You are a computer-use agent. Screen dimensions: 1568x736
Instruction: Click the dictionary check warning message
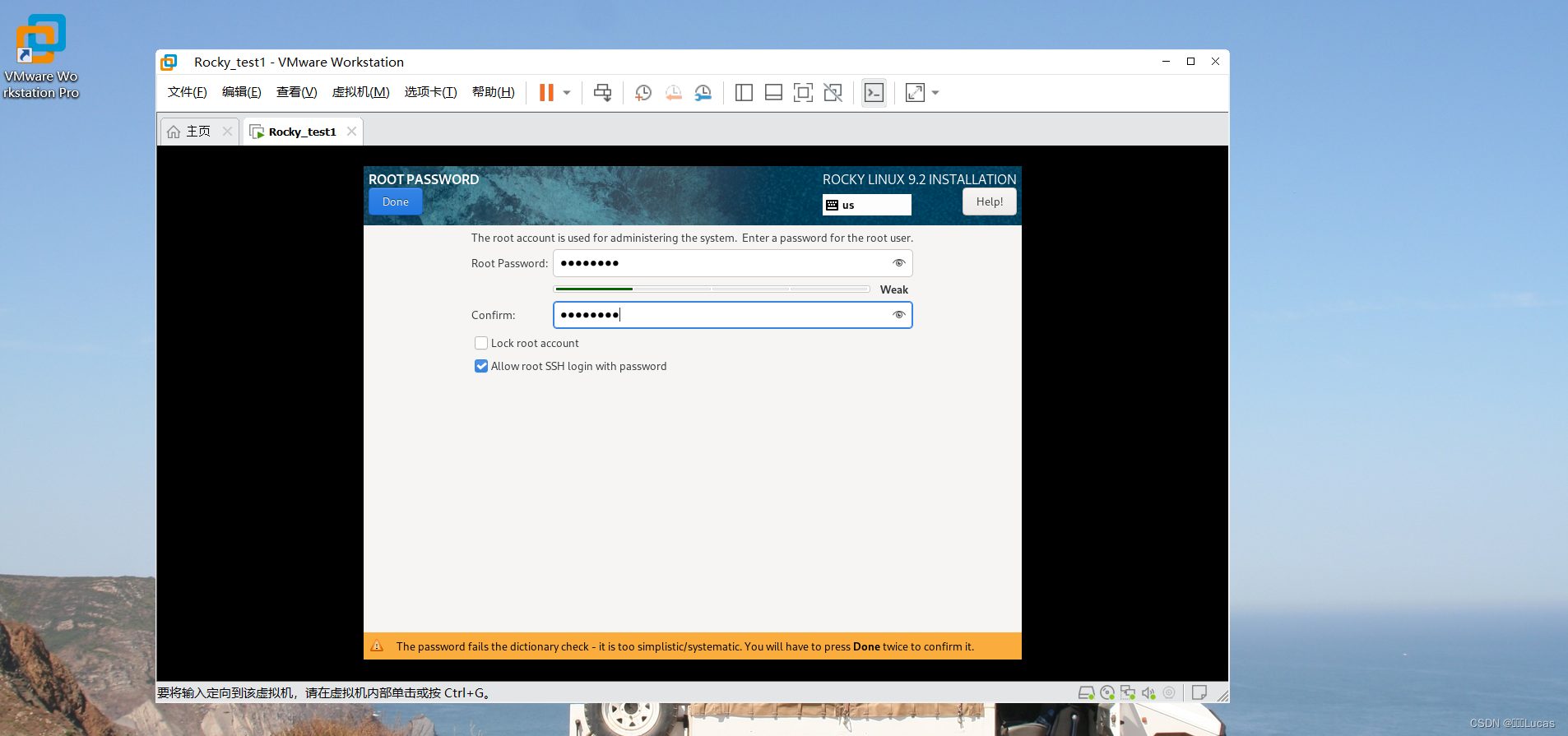click(684, 647)
